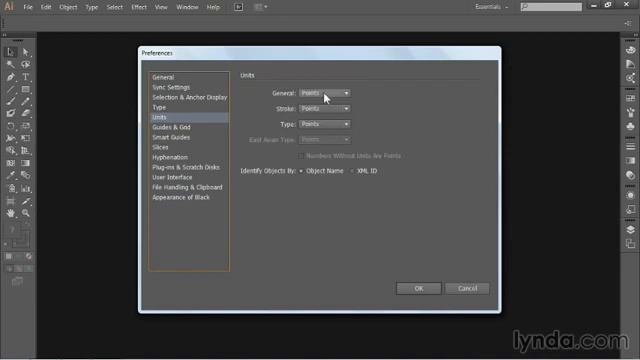This screenshot has width=640, height=360.
Task: Click the Fill and Stroke color swatch
Action: coord(18,238)
